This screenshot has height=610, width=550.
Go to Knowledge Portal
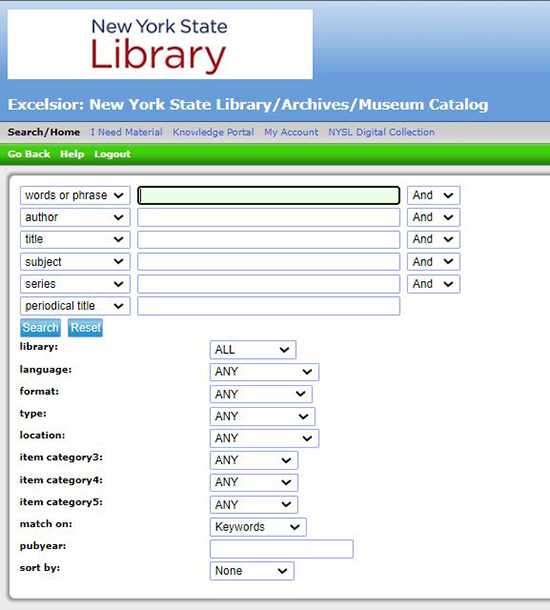213,132
